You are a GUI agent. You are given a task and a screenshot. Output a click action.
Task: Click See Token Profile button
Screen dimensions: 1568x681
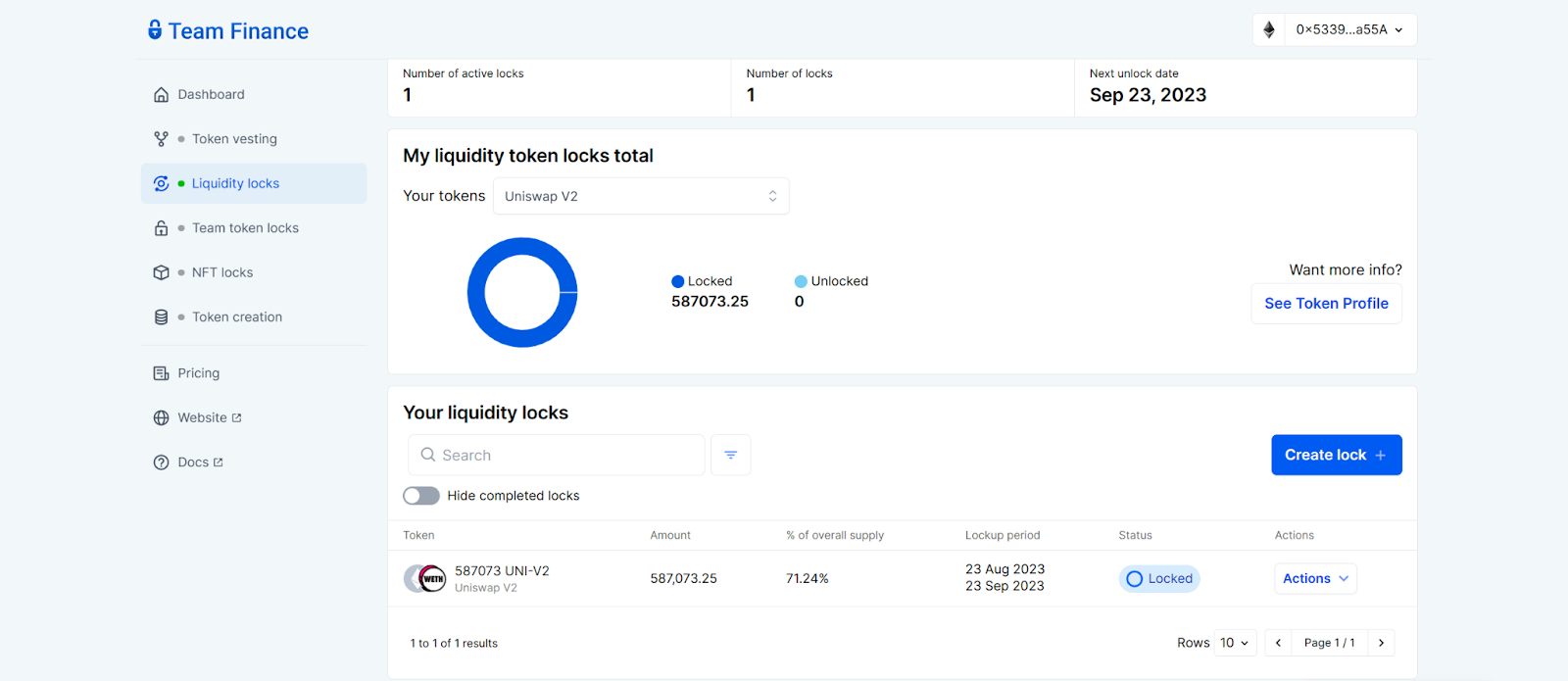[x=1326, y=304]
